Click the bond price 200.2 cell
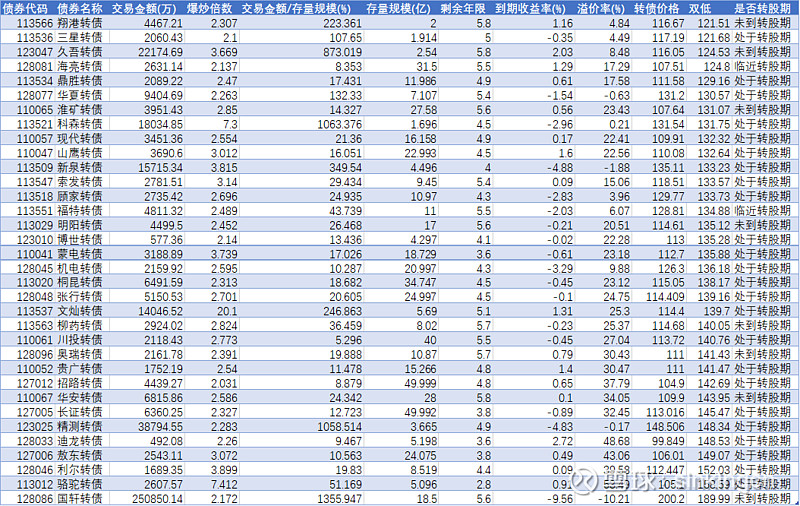Screen dimensions: 800x506 671,499
